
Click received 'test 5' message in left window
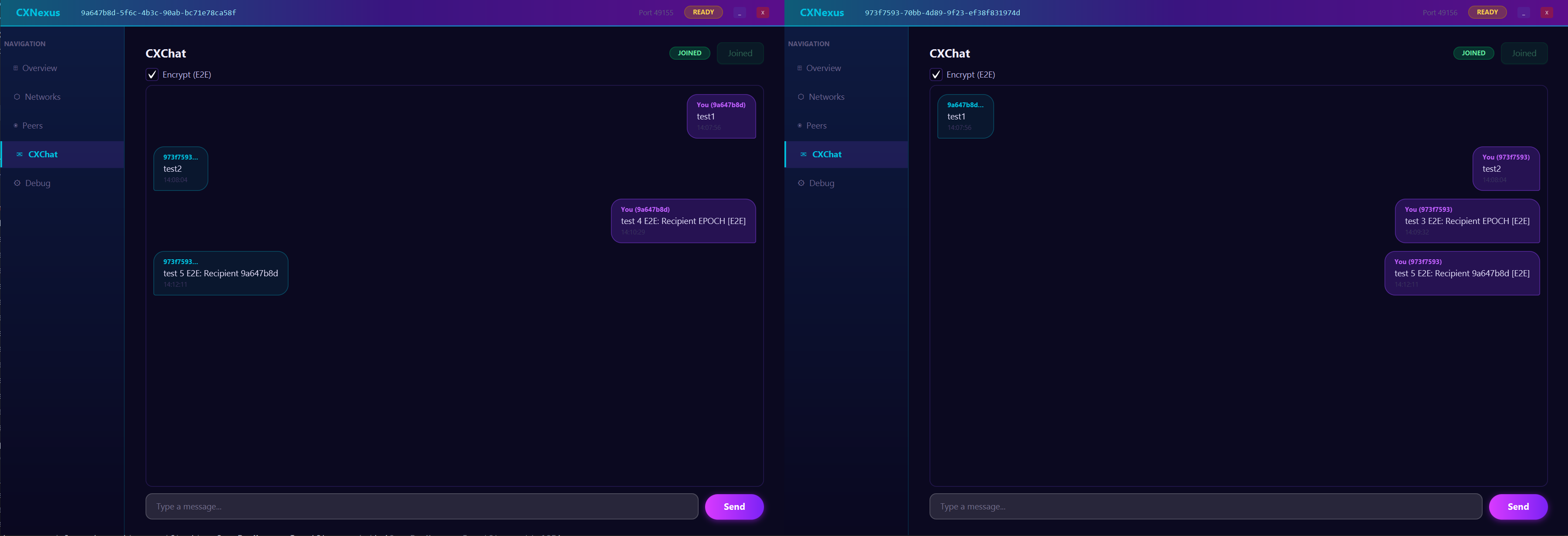point(221,273)
